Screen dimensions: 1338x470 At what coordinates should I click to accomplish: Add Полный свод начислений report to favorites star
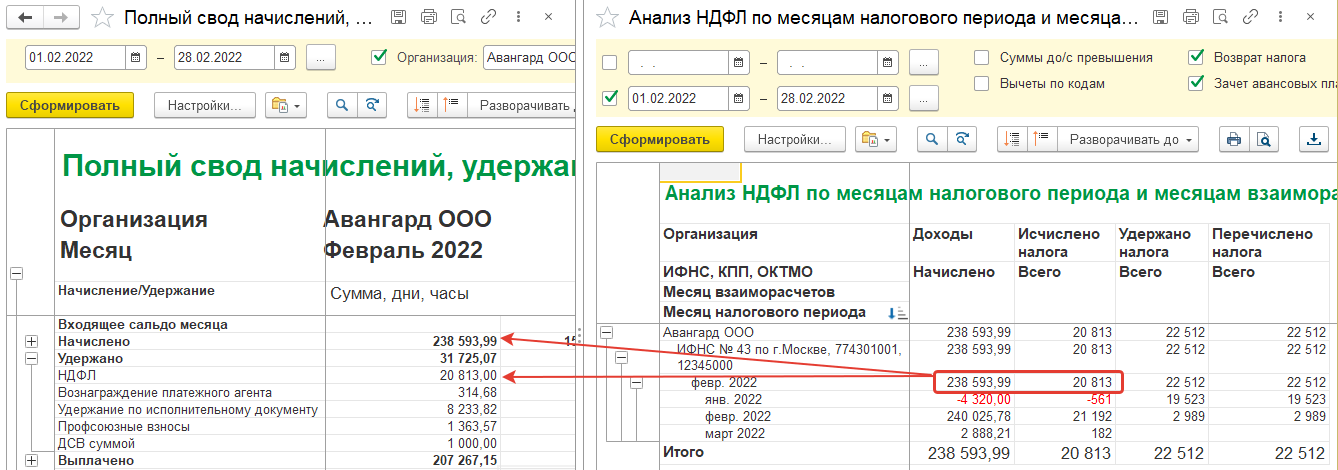click(x=101, y=18)
